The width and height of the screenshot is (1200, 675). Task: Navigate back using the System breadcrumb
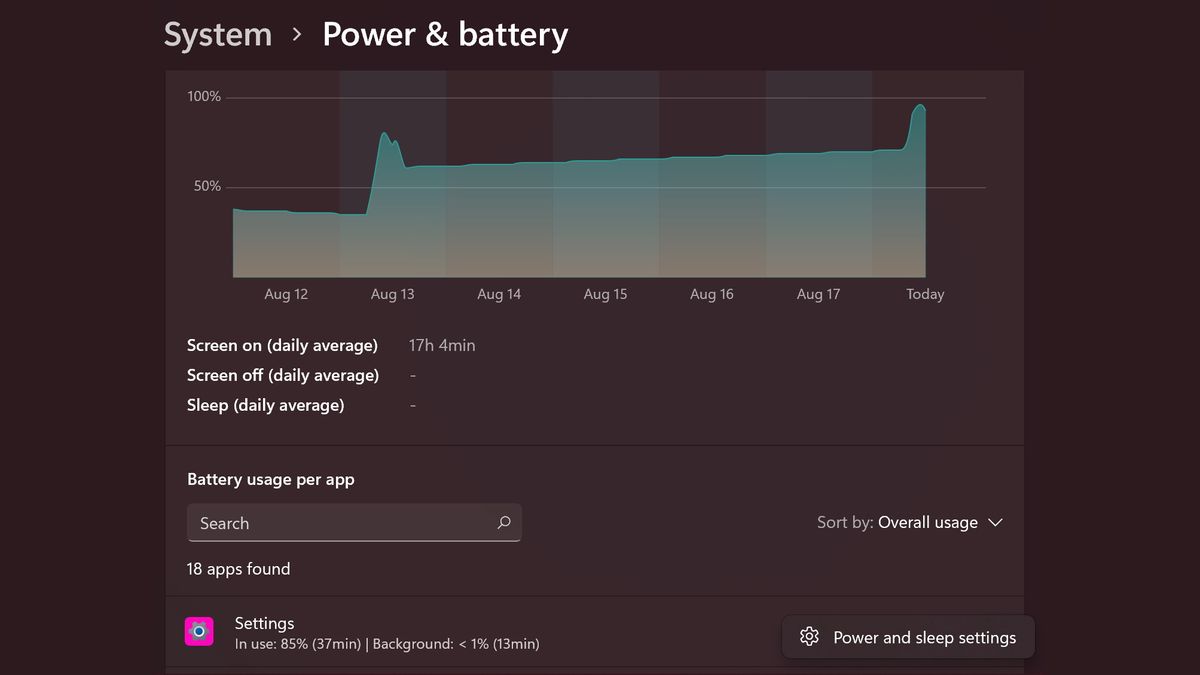(217, 35)
